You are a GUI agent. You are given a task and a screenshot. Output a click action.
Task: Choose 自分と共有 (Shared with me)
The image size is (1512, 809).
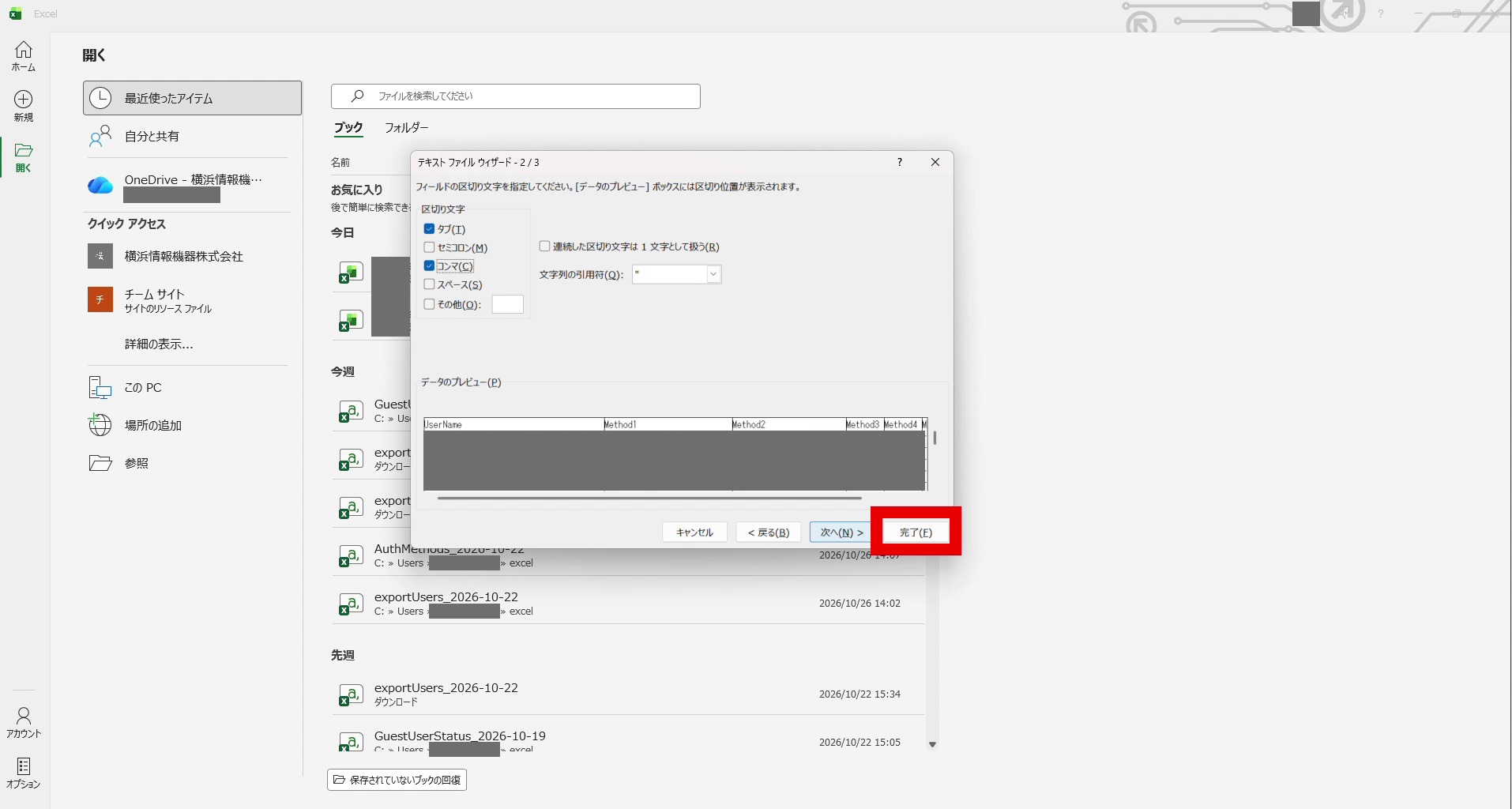tap(193, 137)
